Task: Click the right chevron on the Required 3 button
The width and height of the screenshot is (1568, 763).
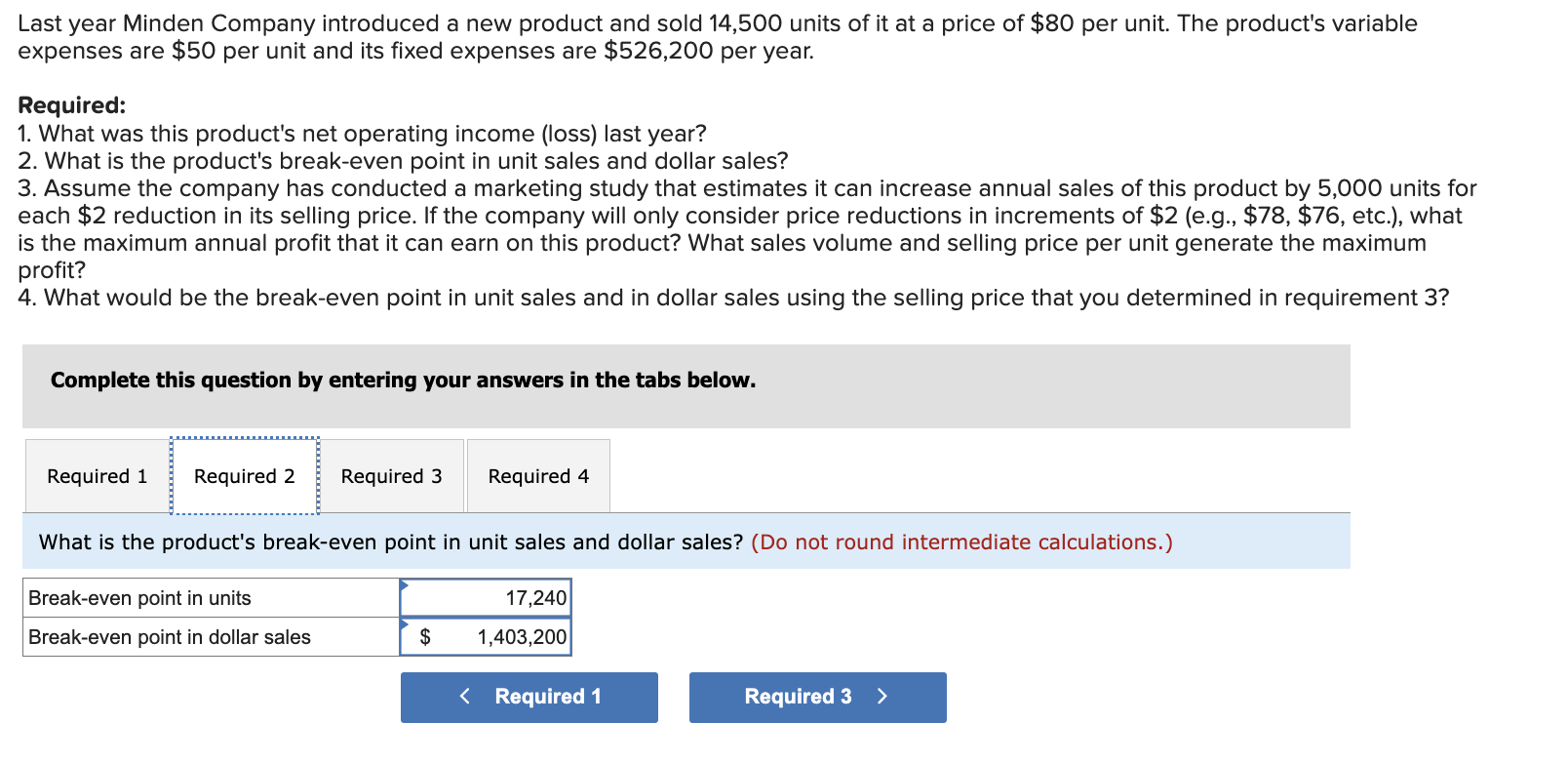Action: (882, 696)
